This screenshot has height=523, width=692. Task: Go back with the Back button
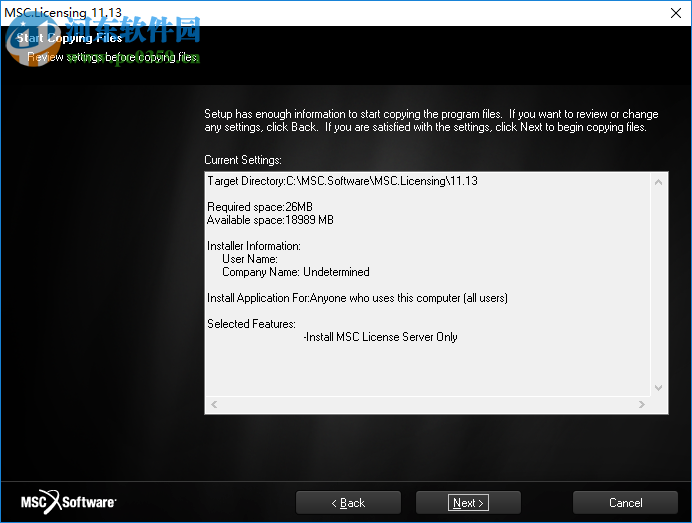pos(348,502)
